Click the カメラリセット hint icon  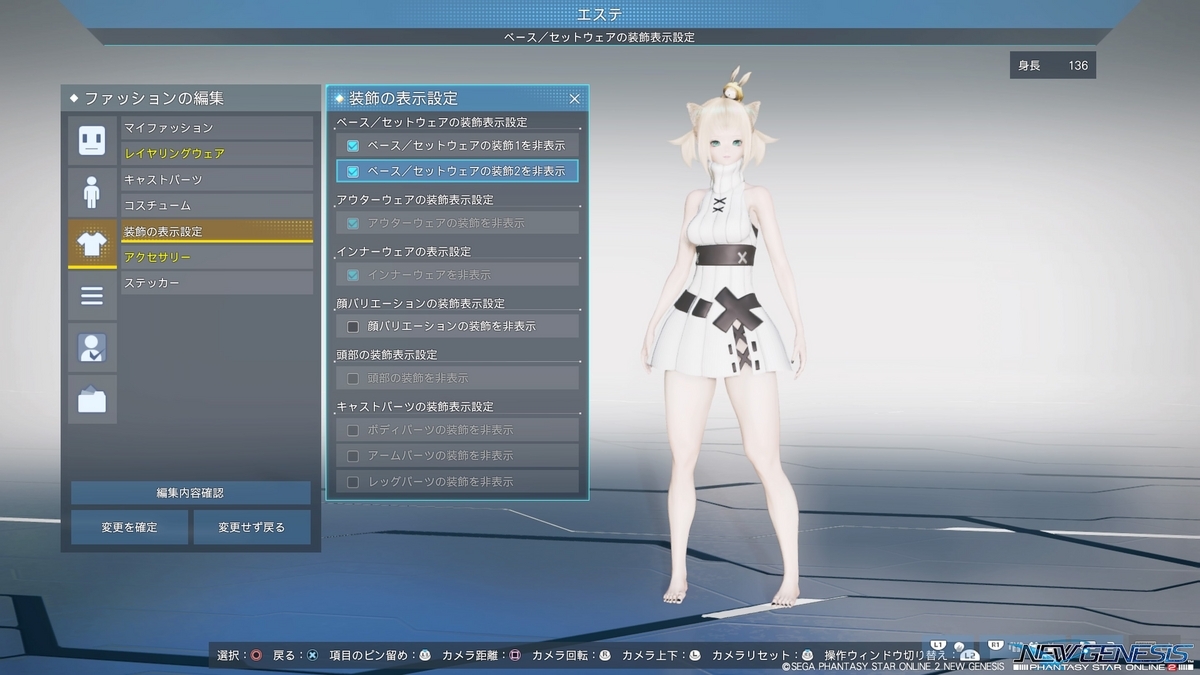pos(808,656)
